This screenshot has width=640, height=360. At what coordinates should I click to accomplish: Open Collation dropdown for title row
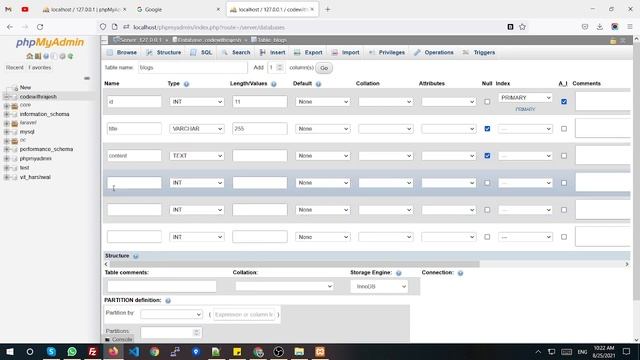click(386, 129)
